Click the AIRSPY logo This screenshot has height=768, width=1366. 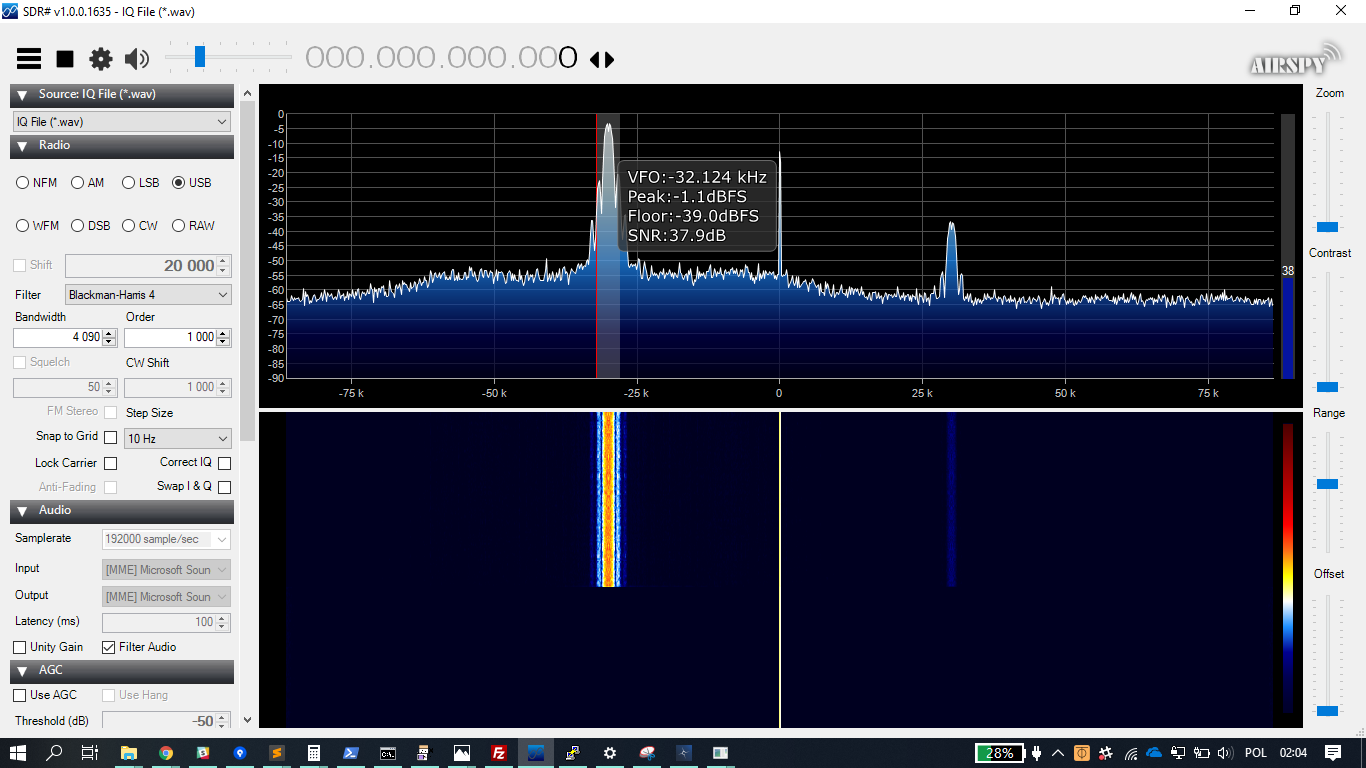pos(1294,59)
